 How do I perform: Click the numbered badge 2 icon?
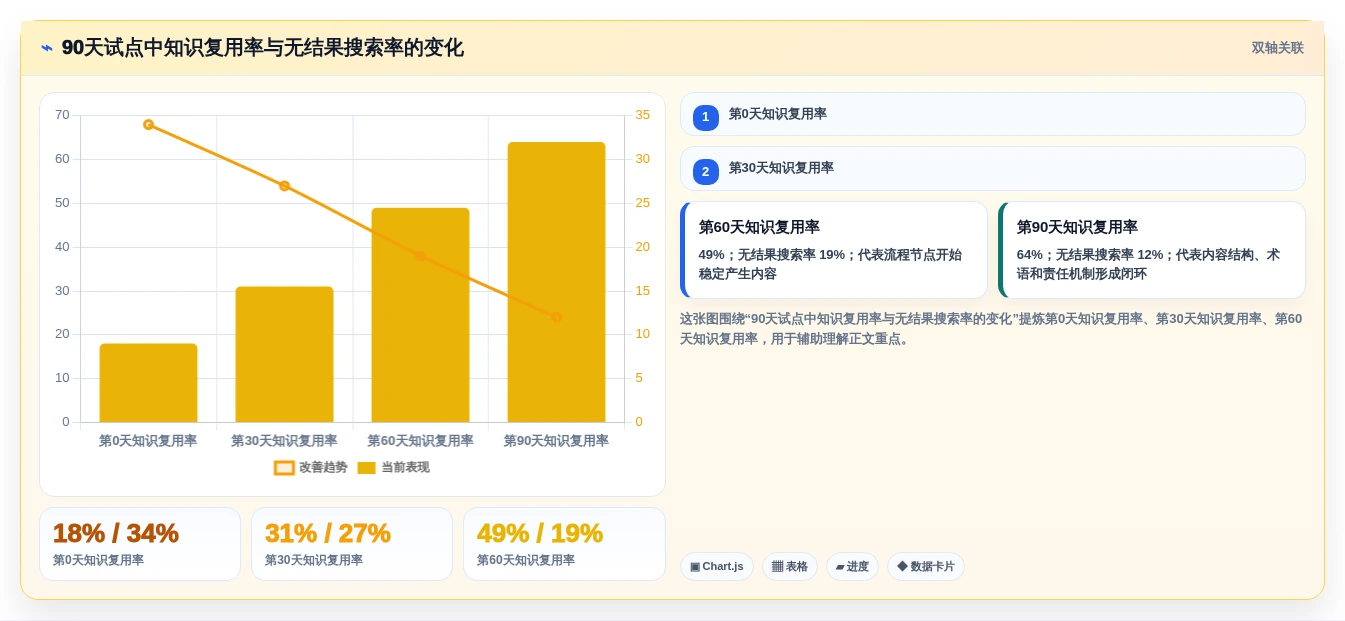tap(706, 171)
